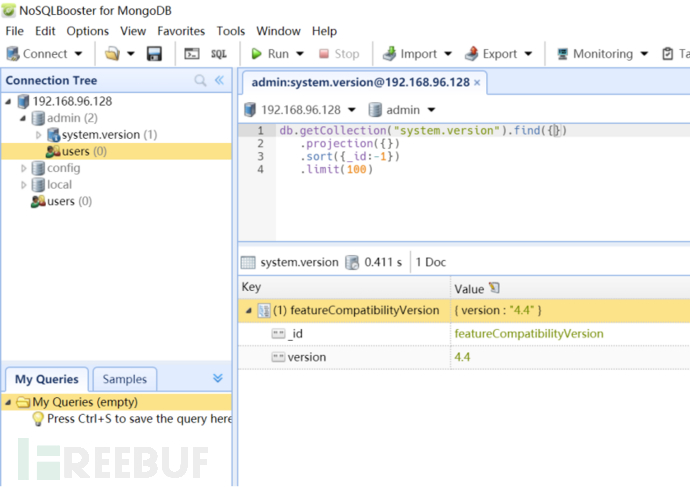Close the admin:system.version tab
Viewport: 690px width, 487px height.
tap(477, 82)
